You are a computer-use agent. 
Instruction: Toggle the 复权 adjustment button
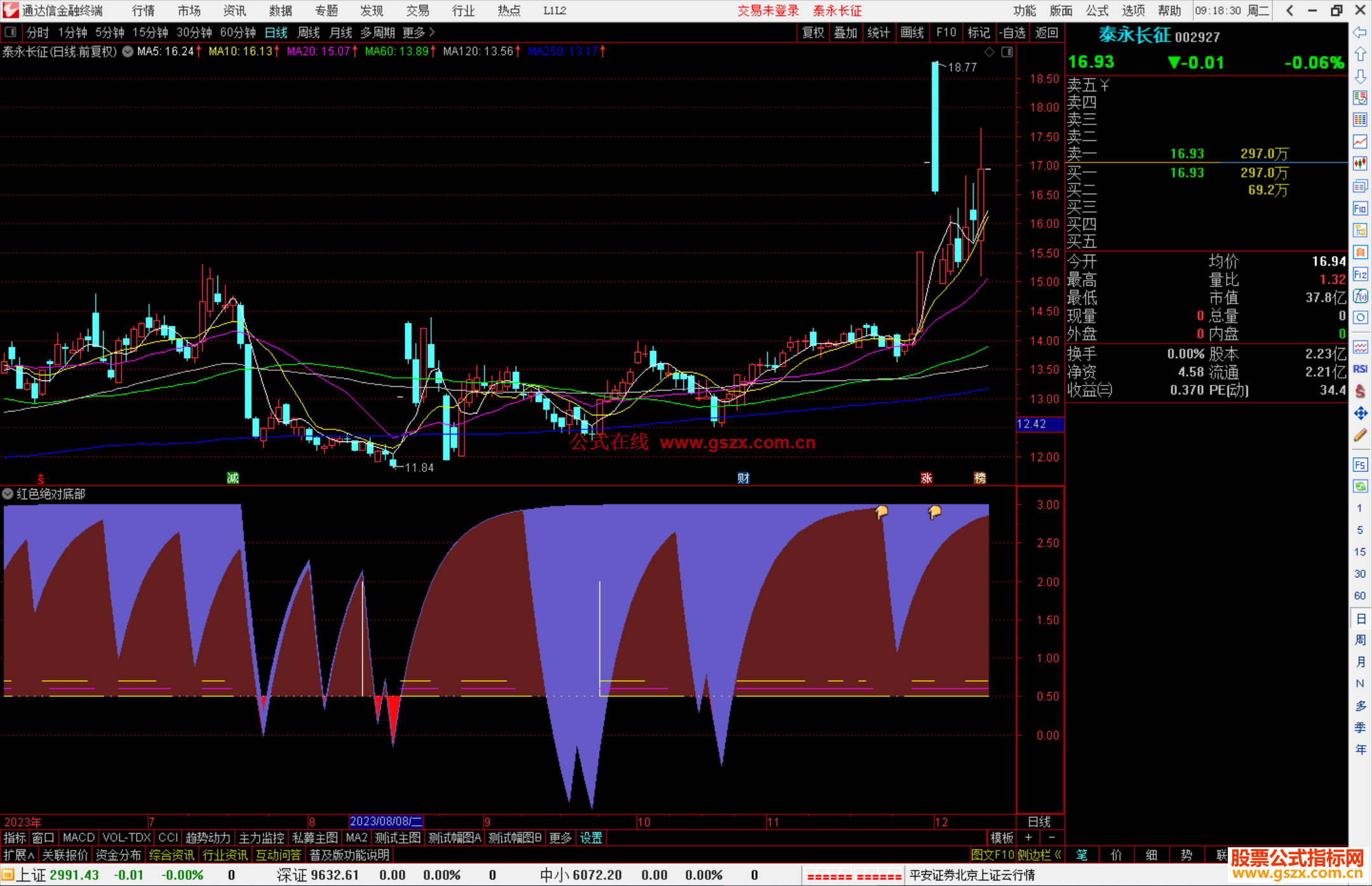click(x=813, y=32)
